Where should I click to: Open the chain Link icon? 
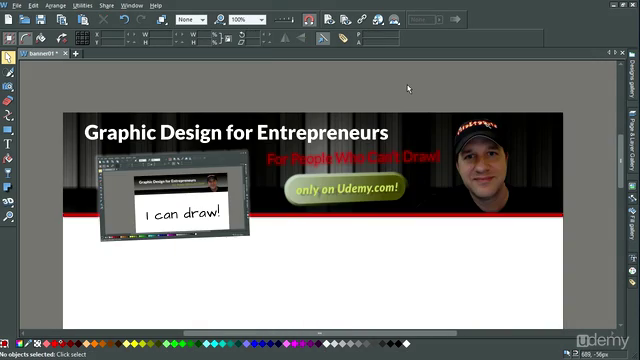(362, 20)
